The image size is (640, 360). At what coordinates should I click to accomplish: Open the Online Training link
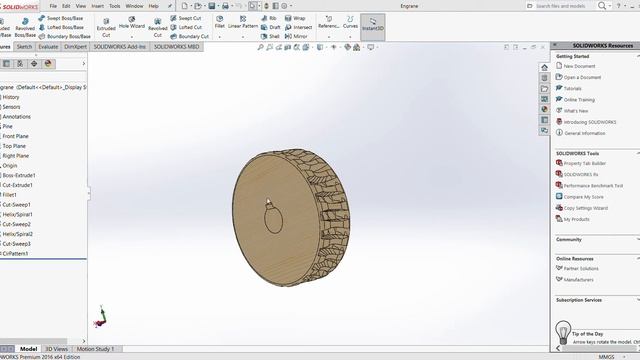click(579, 100)
